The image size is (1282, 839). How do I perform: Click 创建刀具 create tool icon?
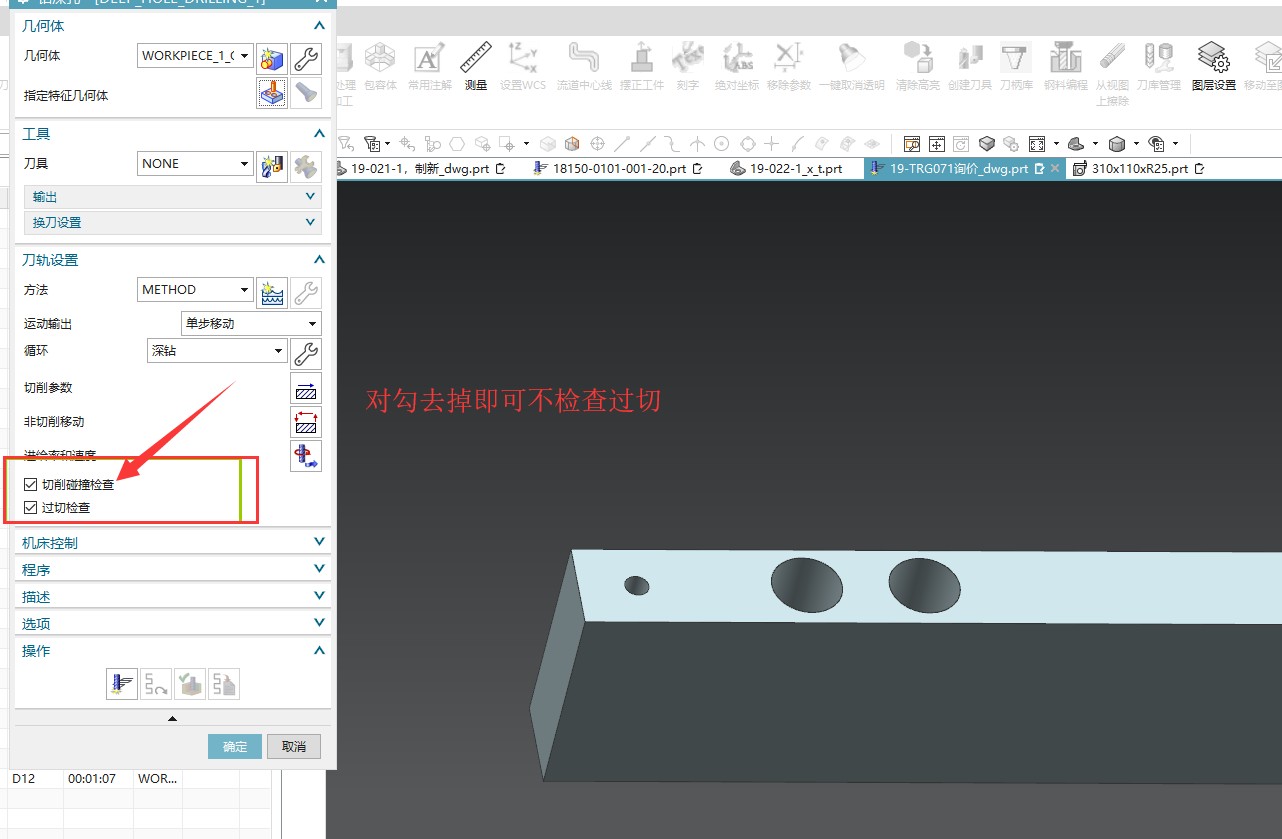click(x=969, y=66)
